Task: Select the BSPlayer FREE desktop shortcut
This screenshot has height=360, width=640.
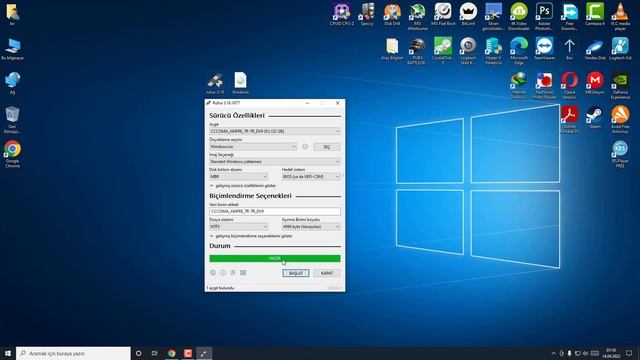Action: (620, 154)
